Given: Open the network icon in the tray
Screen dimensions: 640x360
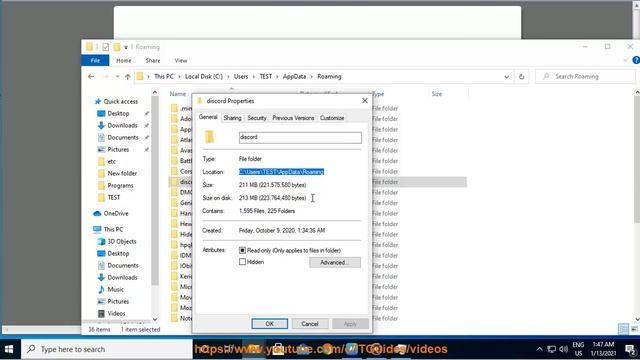Looking at the screenshot, I should 551,349.
